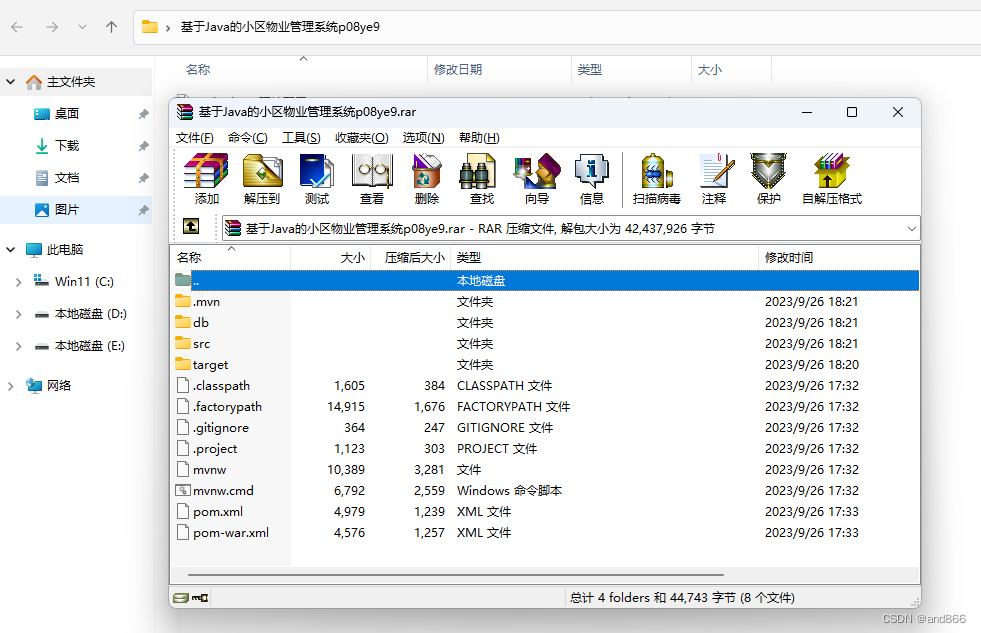Expand Win11 (C:) drive node
This screenshot has width=981, height=633.
18,282
